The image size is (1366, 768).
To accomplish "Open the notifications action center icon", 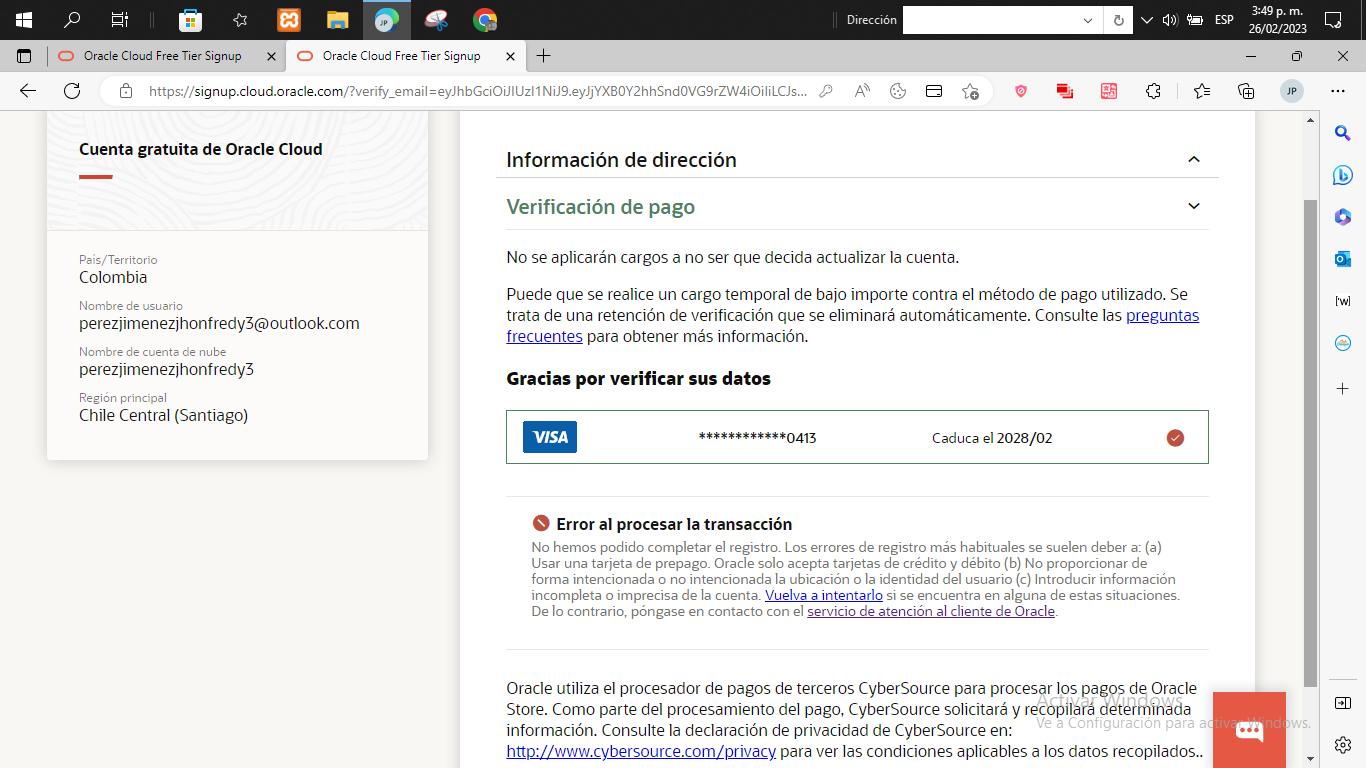I will 1332,20.
